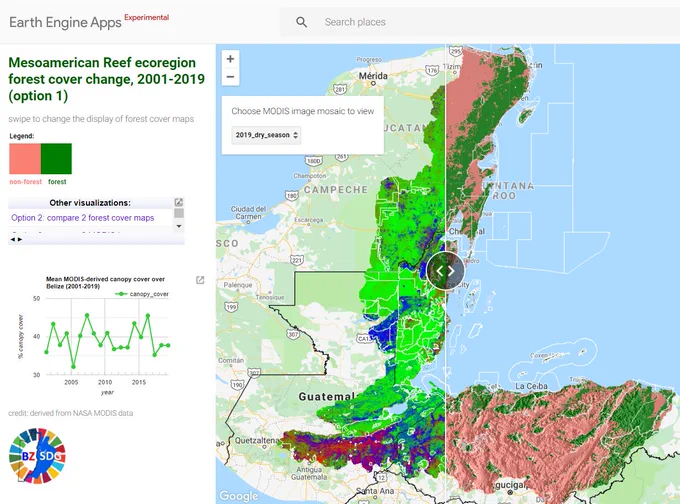Click the Google logo on the map

click(x=239, y=495)
